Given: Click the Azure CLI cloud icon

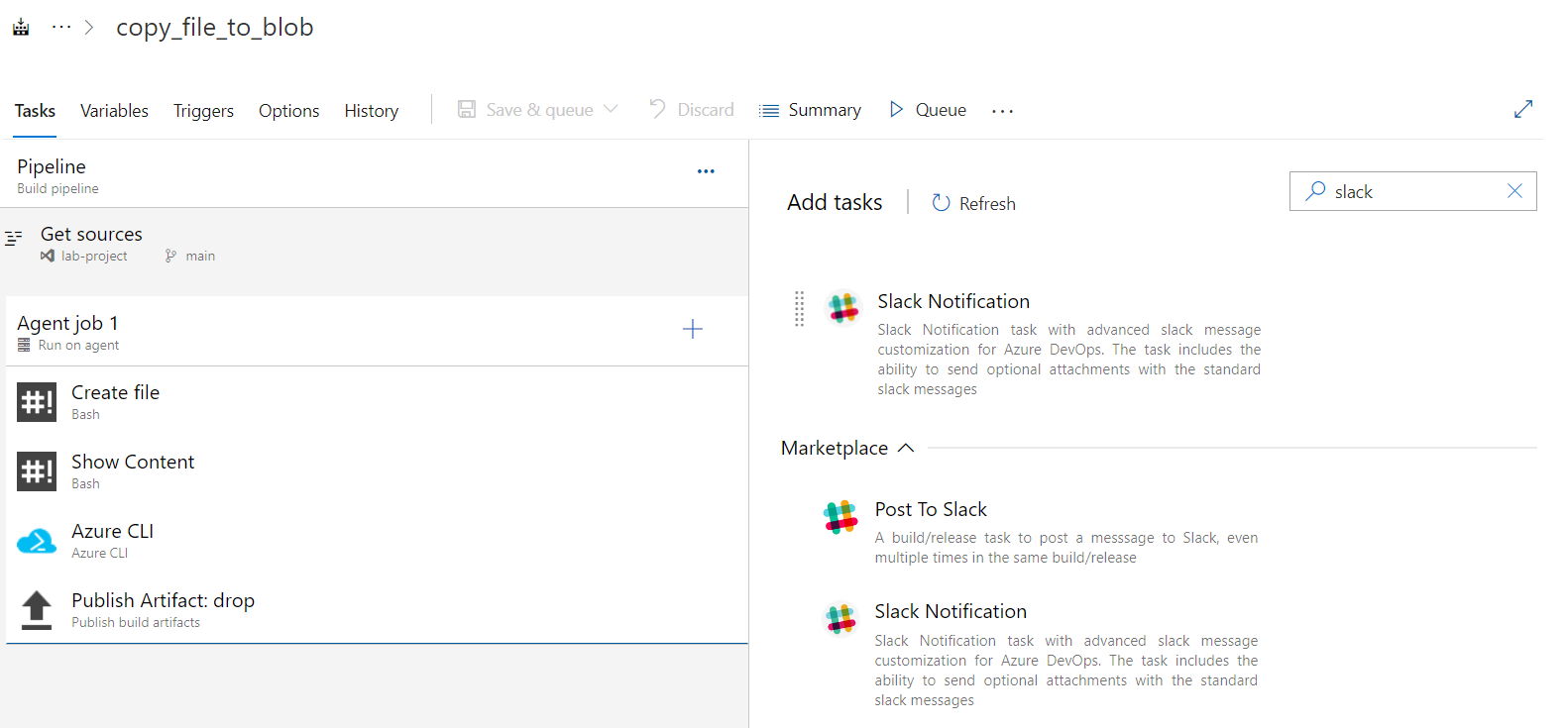Looking at the screenshot, I should 37,541.
